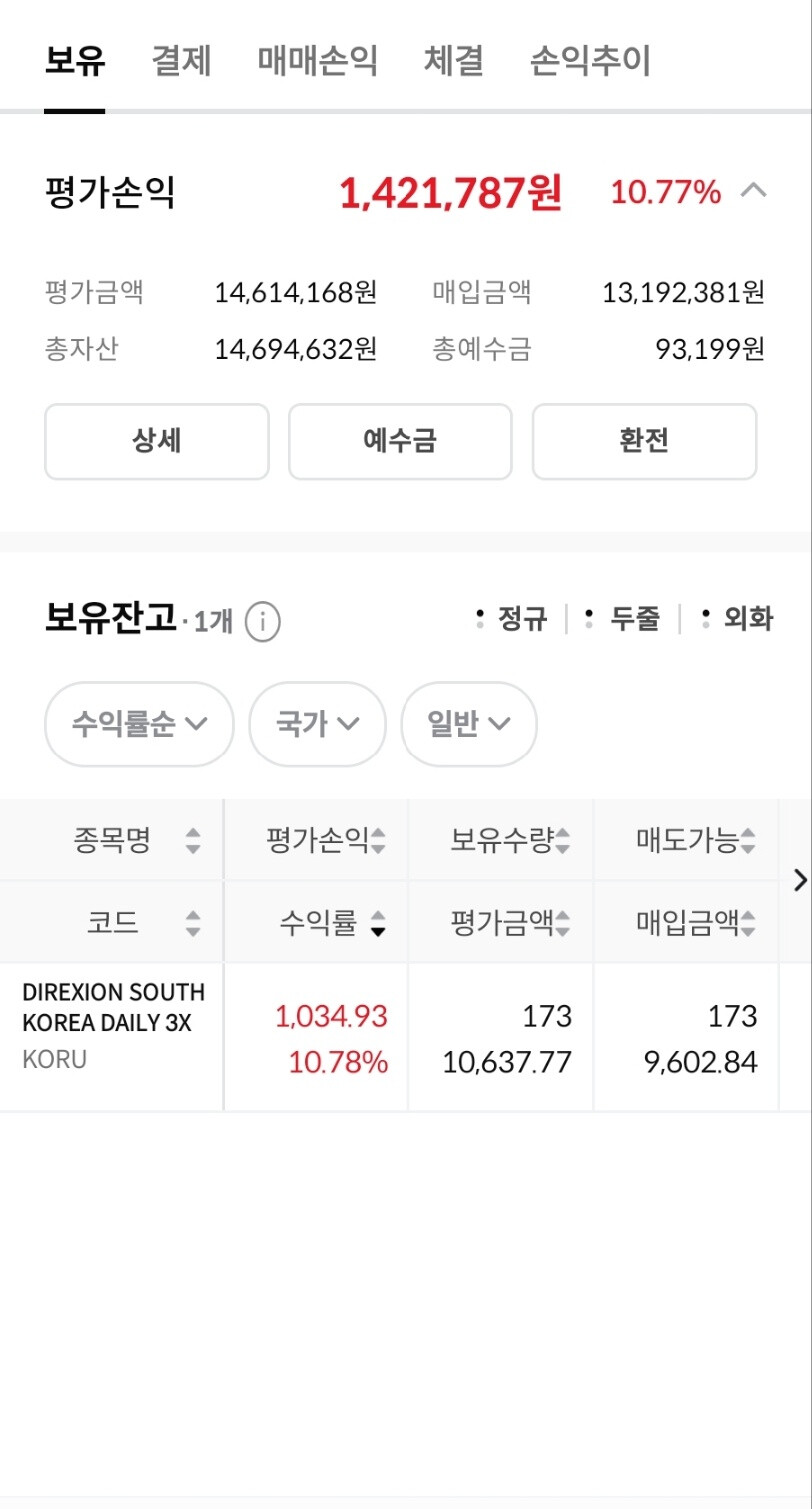812x1509 pixels.
Task: Sort by 보유수량 column arrows
Action: (x=563, y=841)
